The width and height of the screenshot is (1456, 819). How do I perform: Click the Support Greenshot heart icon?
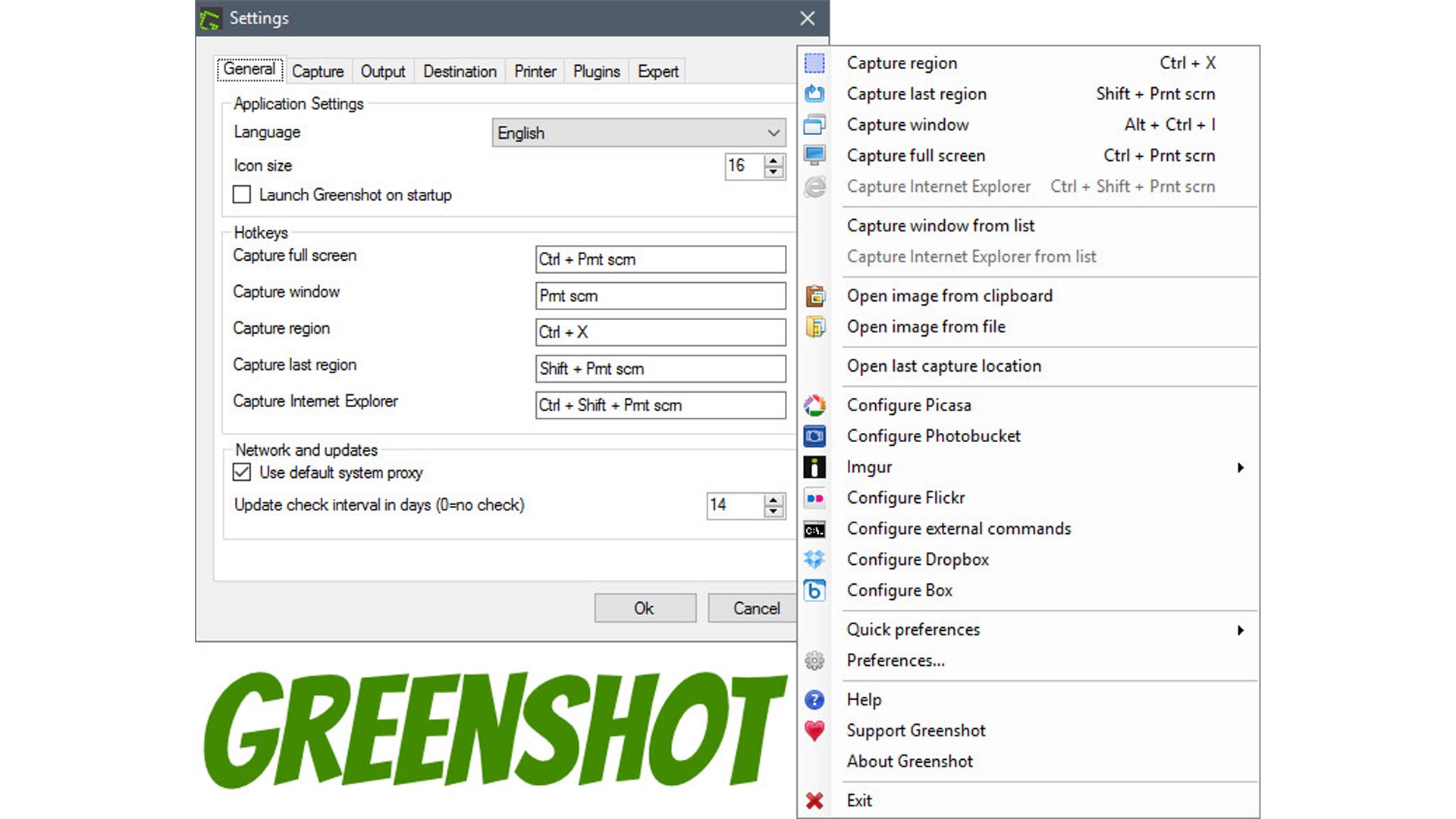pyautogui.click(x=814, y=731)
